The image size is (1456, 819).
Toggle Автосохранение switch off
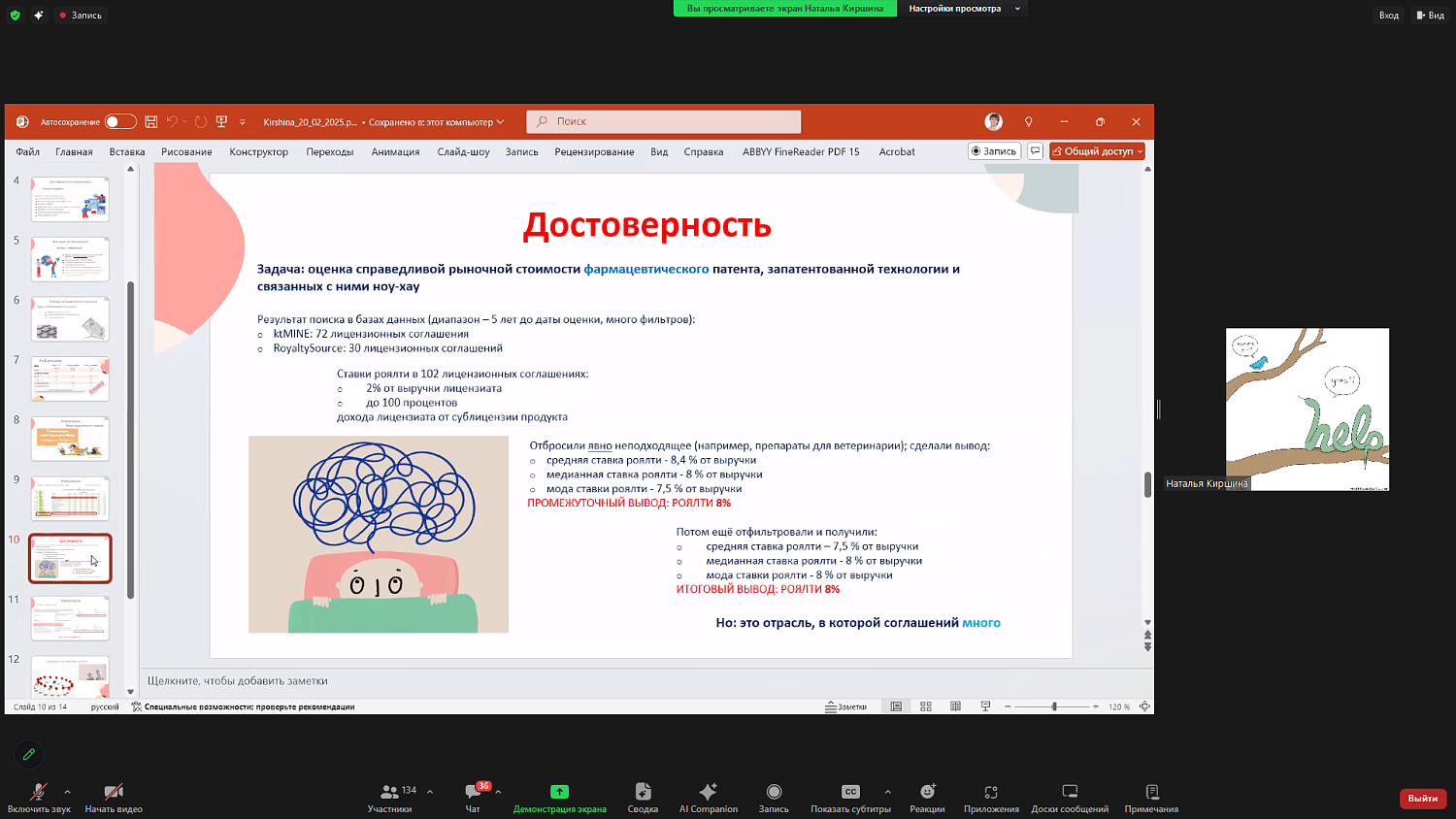pos(120,121)
